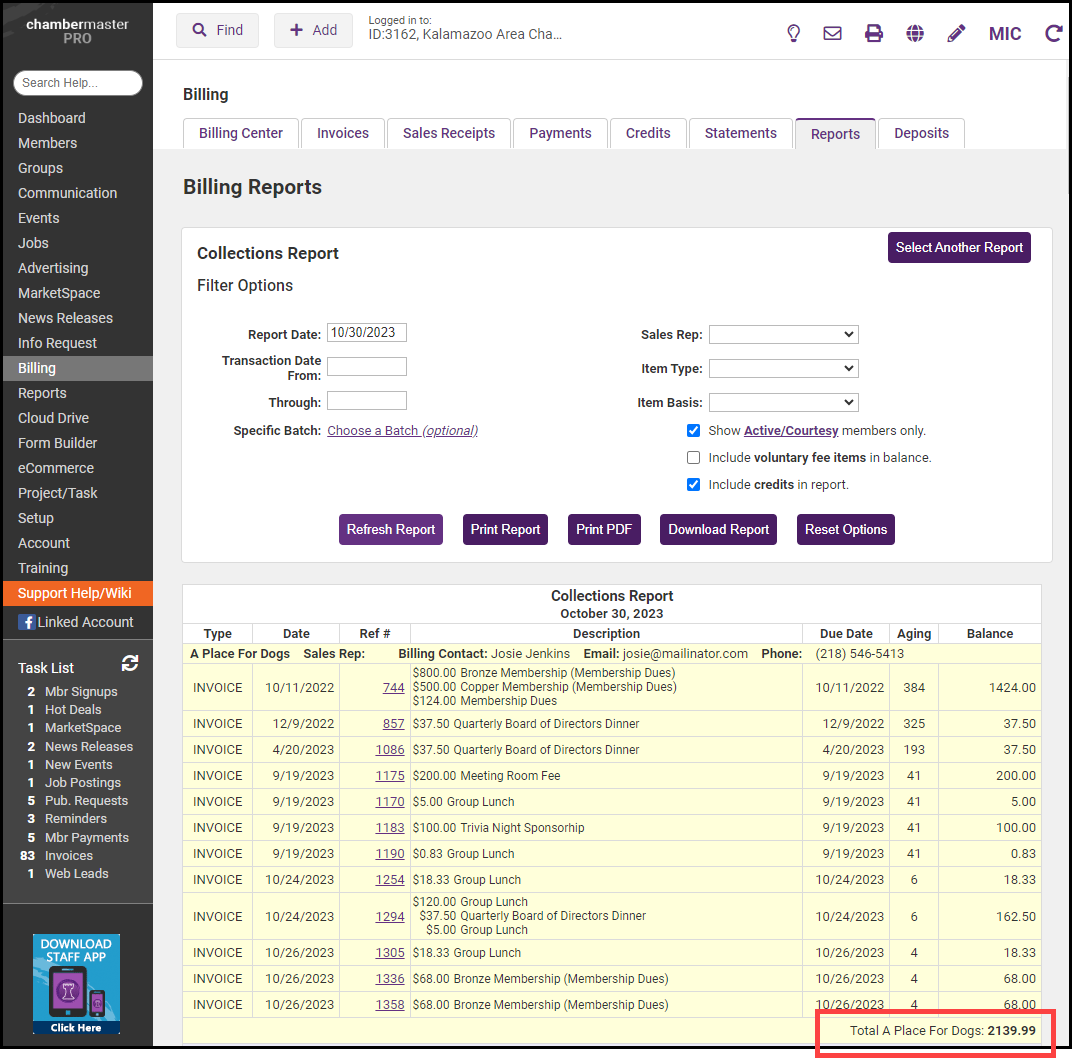The width and height of the screenshot is (1072, 1058).
Task: Open the Item Type dropdown
Action: (x=783, y=369)
